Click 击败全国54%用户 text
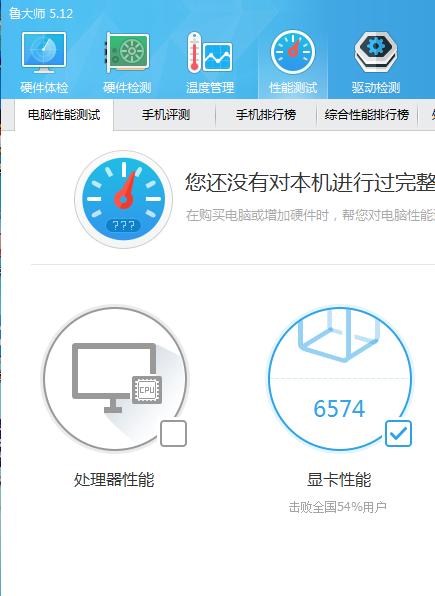The image size is (435, 596). (x=338, y=507)
